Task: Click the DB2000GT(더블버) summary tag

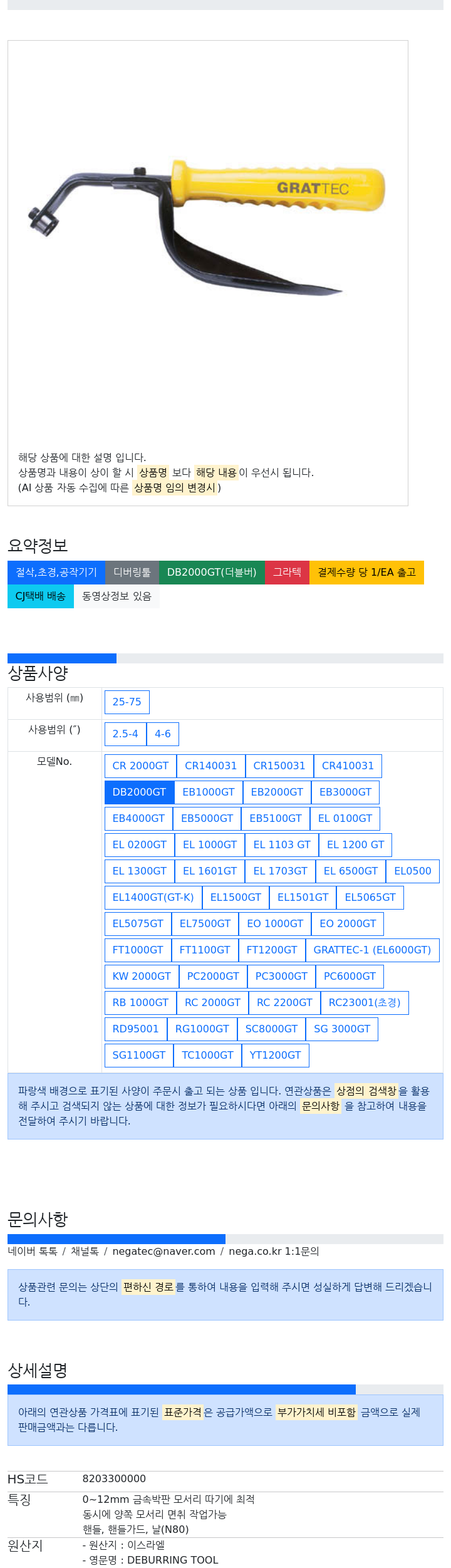Action: pyautogui.click(x=212, y=573)
